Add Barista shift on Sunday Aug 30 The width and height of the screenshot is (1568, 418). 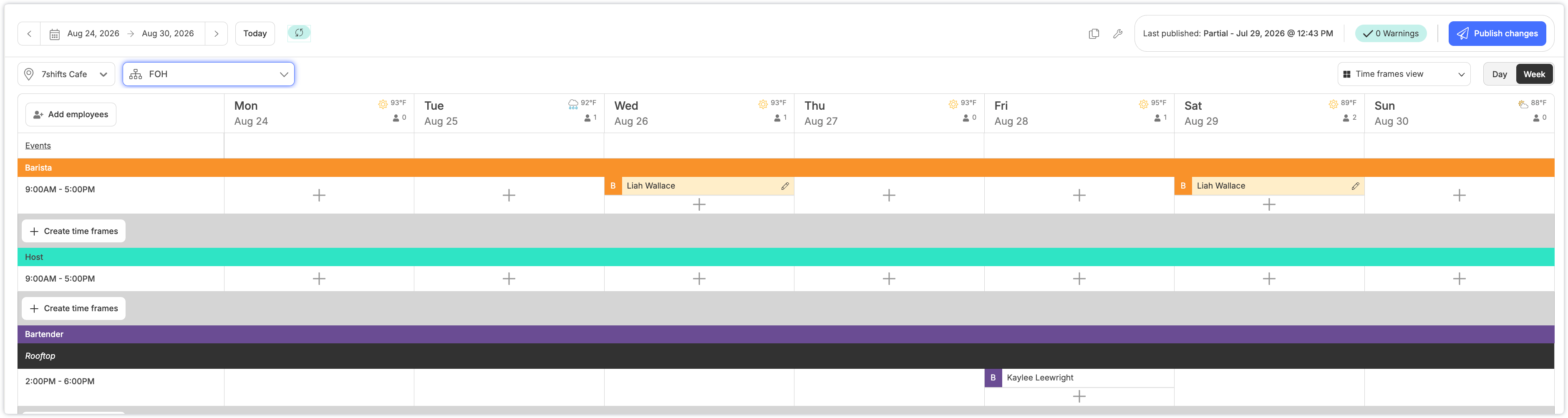click(x=1459, y=195)
